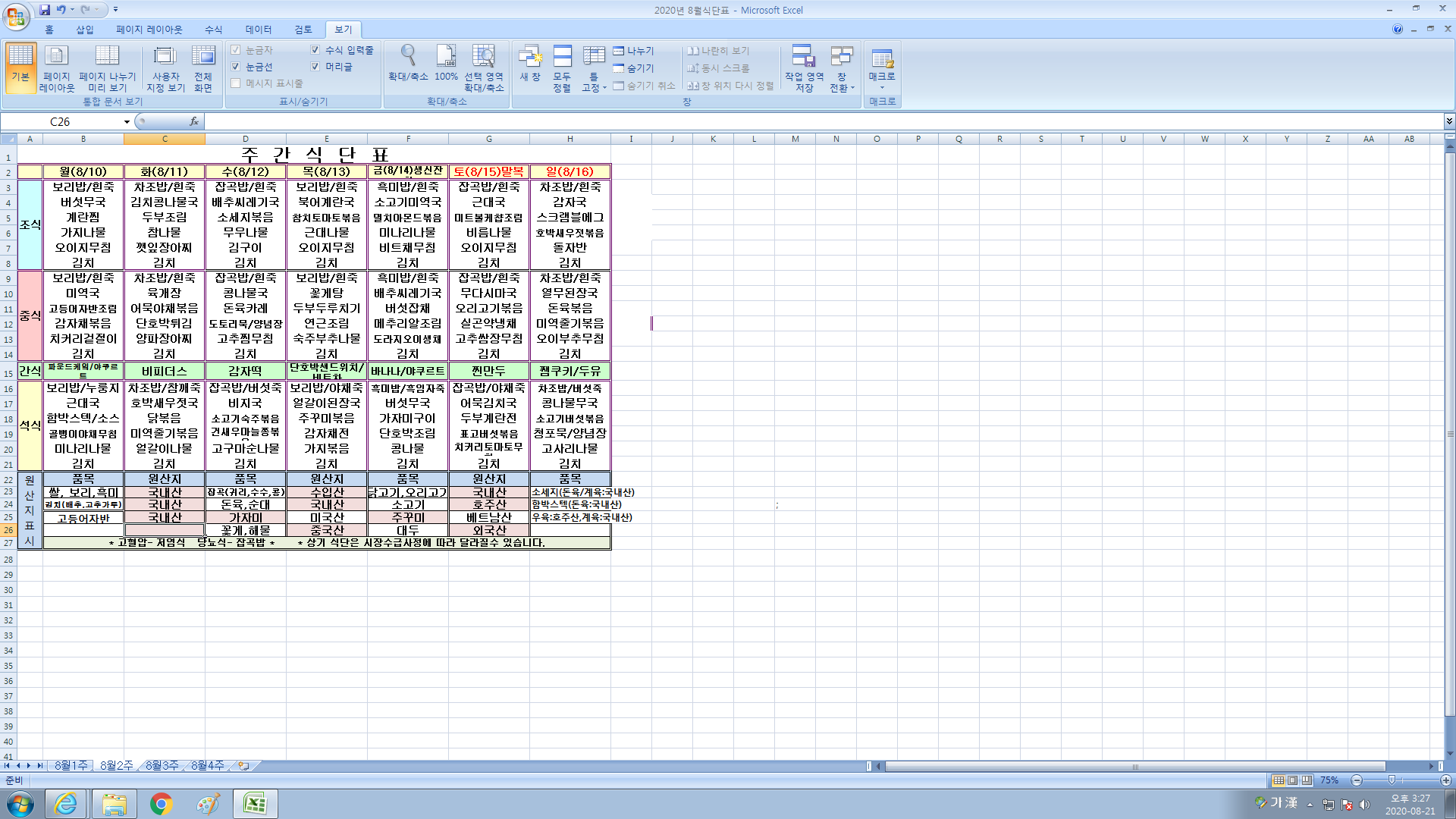Toggle the Headings checkbox

315,67
